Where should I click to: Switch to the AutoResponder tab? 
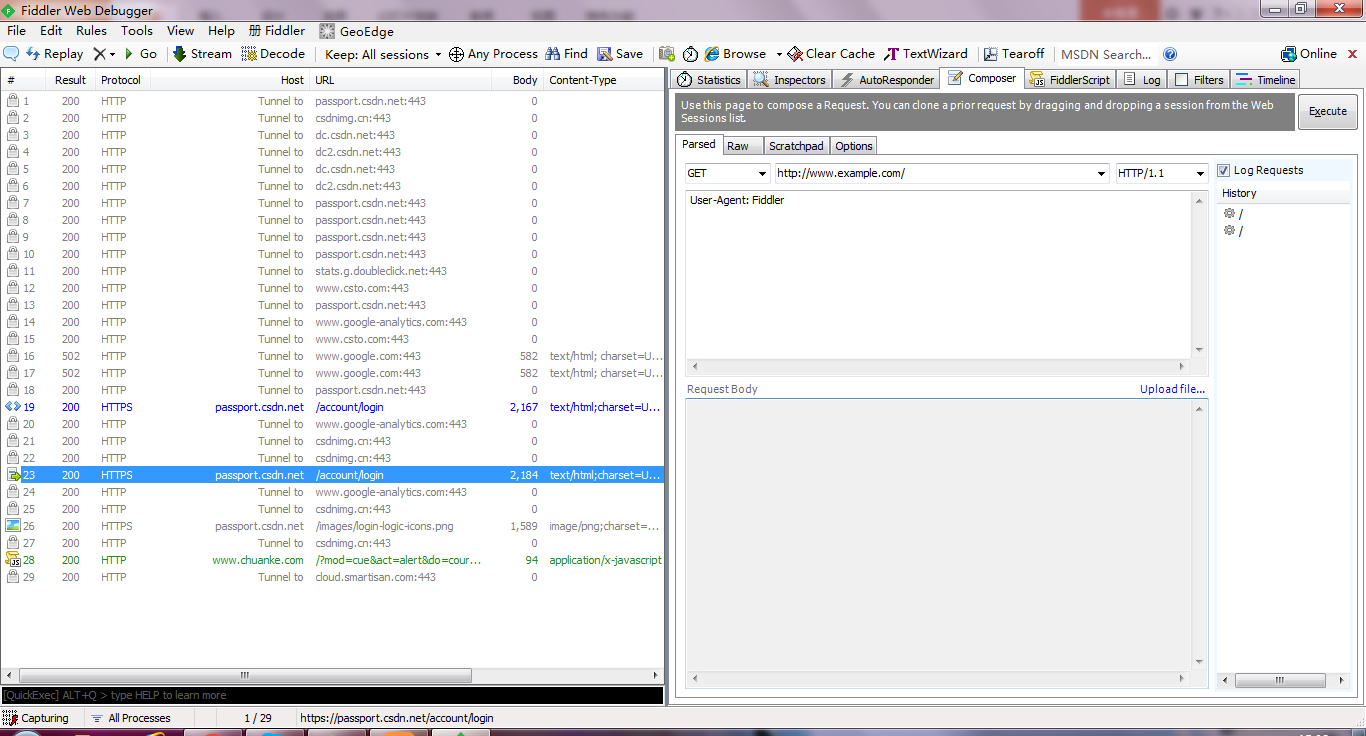(x=888, y=80)
